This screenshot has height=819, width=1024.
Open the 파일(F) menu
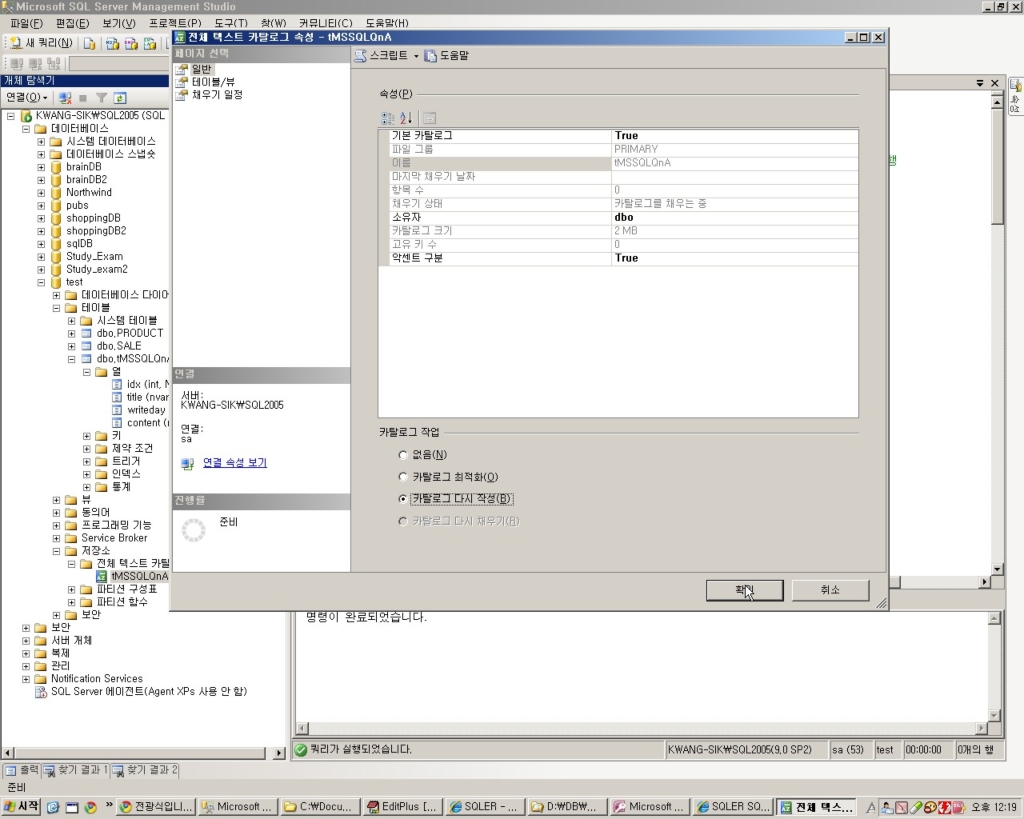[26, 23]
